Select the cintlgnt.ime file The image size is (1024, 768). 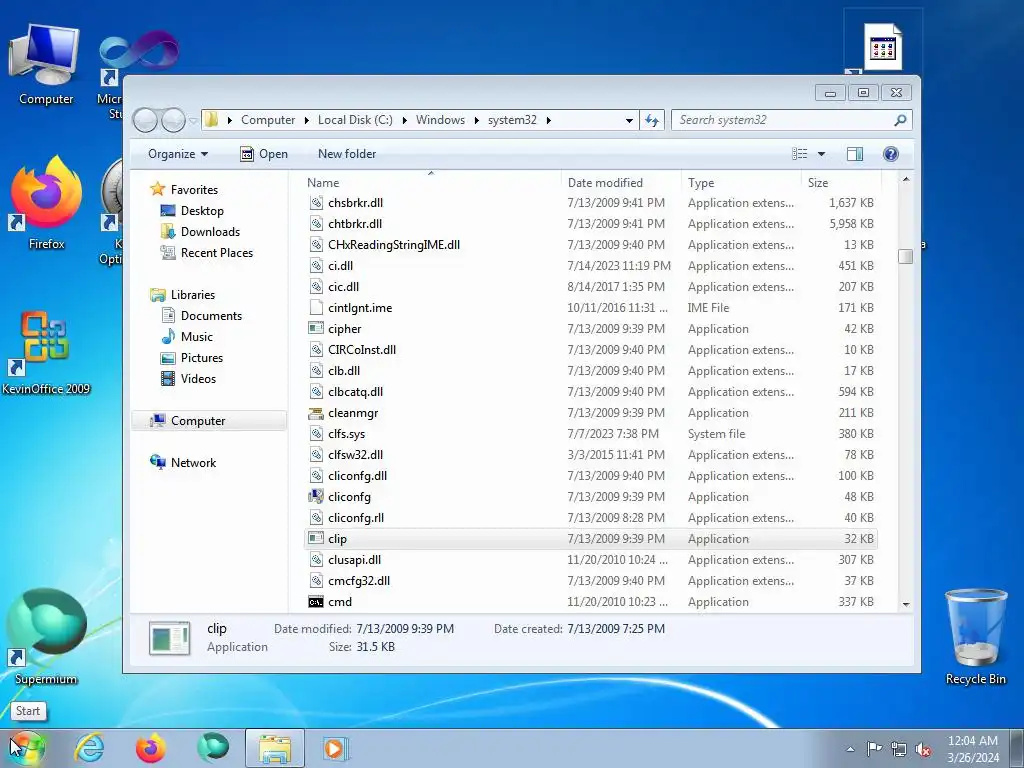click(591, 308)
